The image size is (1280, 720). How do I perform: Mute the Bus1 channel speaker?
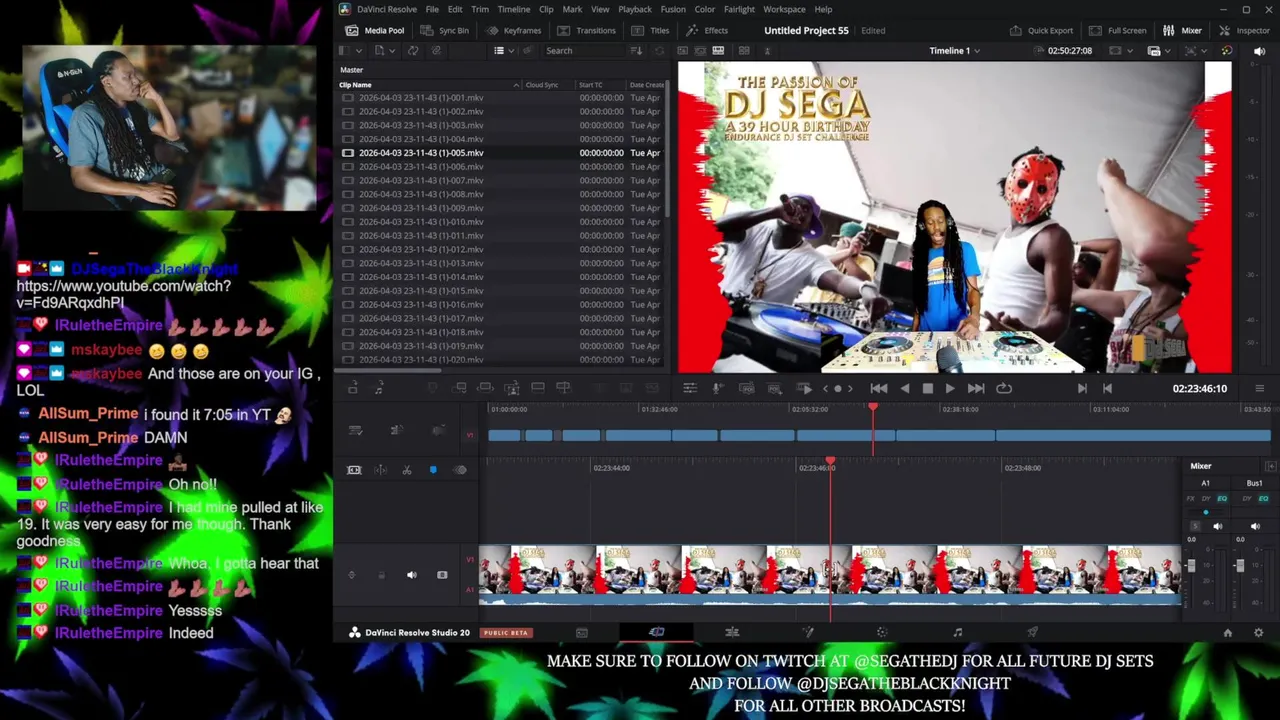point(1255,526)
